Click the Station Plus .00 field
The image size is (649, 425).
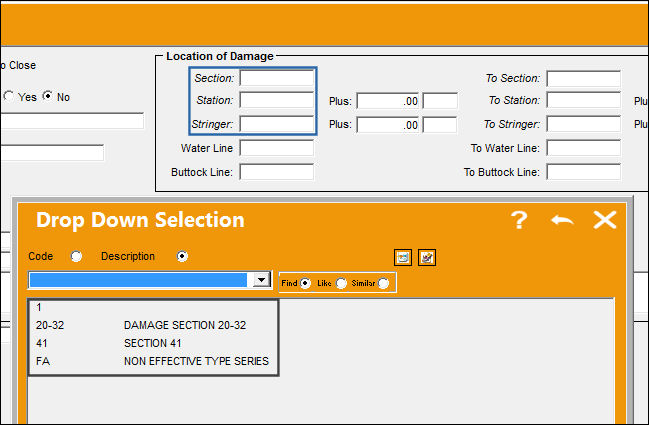point(388,101)
